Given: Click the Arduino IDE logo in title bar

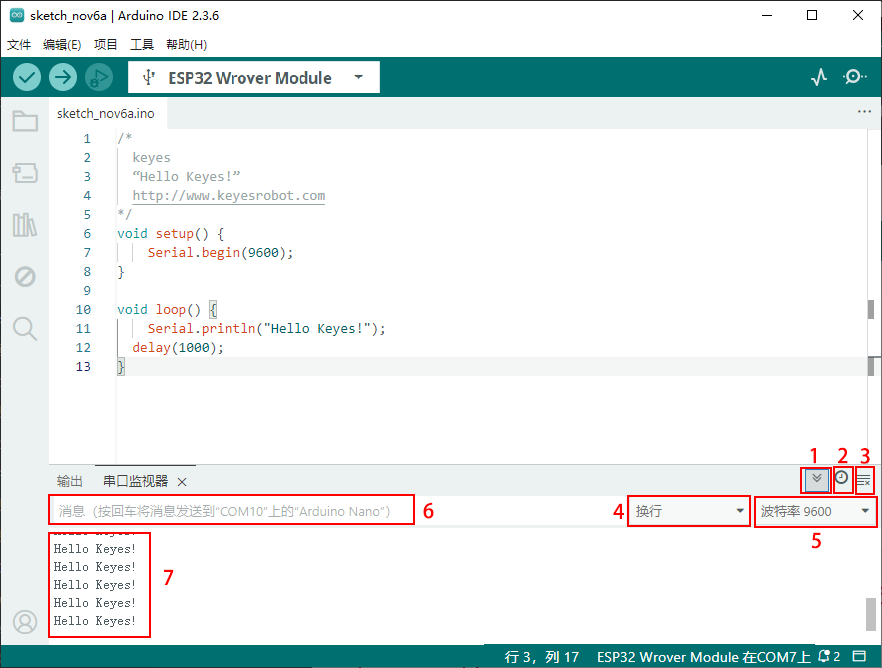Looking at the screenshot, I should pyautogui.click(x=17, y=15).
